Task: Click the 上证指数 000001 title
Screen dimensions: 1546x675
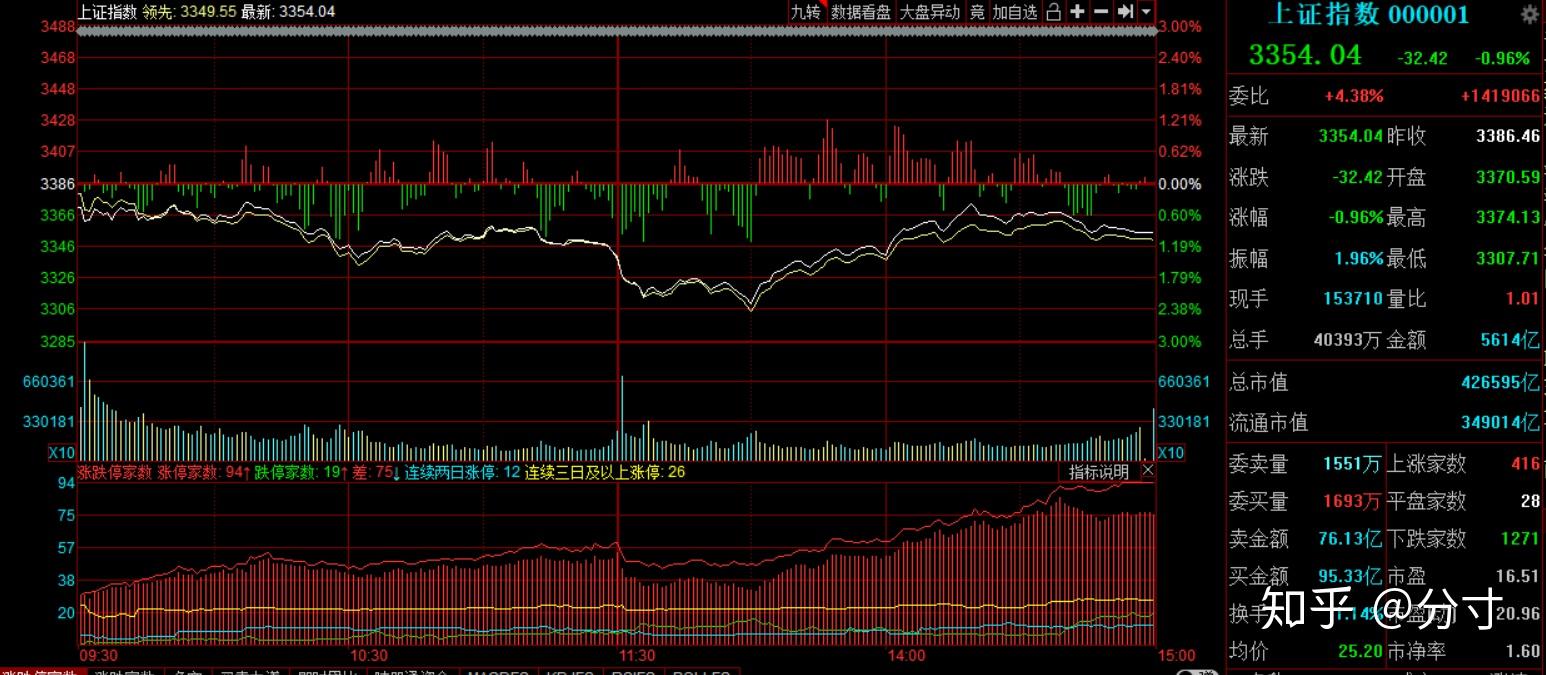Action: pyautogui.click(x=1368, y=14)
